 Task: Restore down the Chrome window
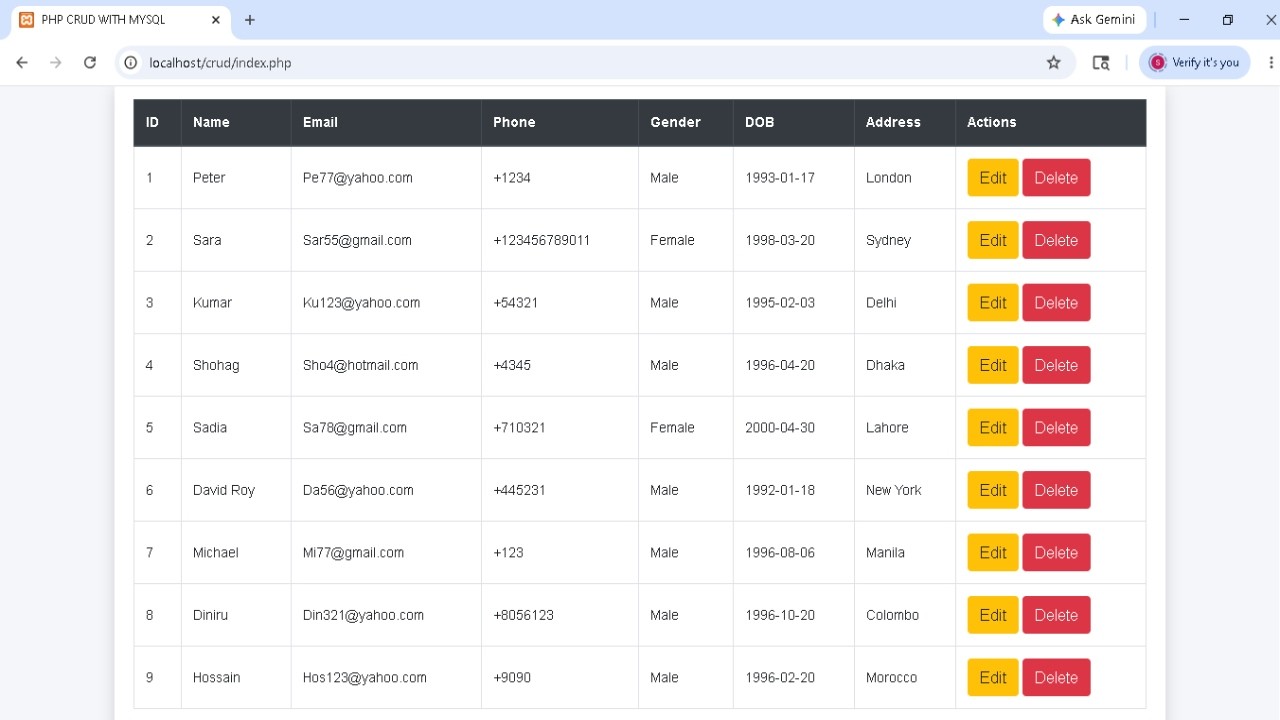1228,20
